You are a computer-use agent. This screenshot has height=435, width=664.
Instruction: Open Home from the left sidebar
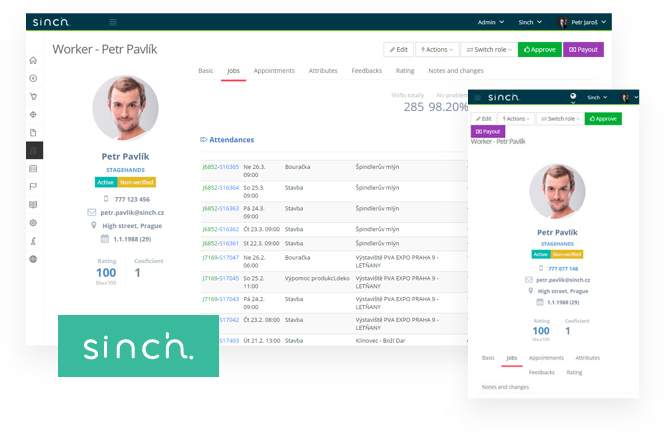pos(33,60)
